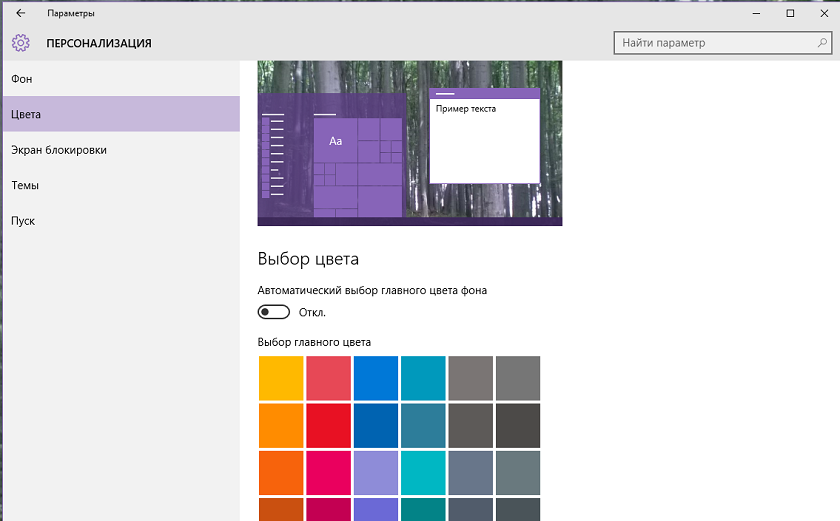Choose the bright blue color swatch
Screen dimensions: 840x521
[376, 378]
